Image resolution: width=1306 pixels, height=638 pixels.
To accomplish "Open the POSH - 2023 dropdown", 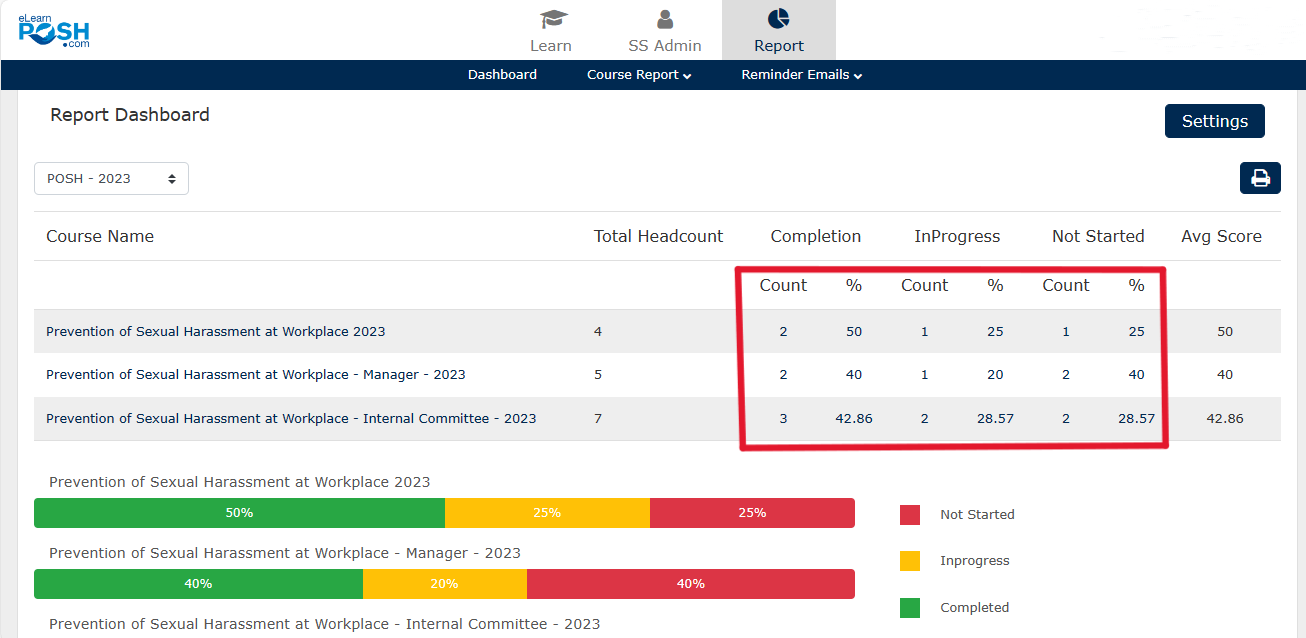I will (x=111, y=178).
